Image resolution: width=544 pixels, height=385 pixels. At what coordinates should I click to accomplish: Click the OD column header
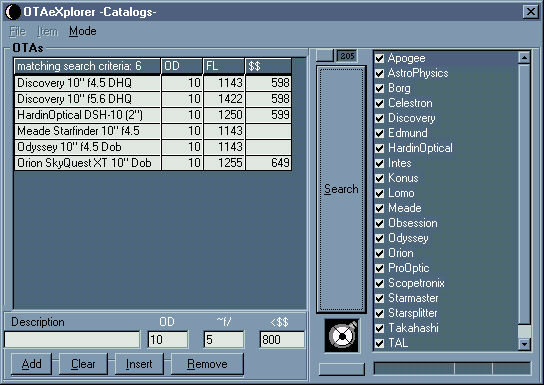coord(182,66)
